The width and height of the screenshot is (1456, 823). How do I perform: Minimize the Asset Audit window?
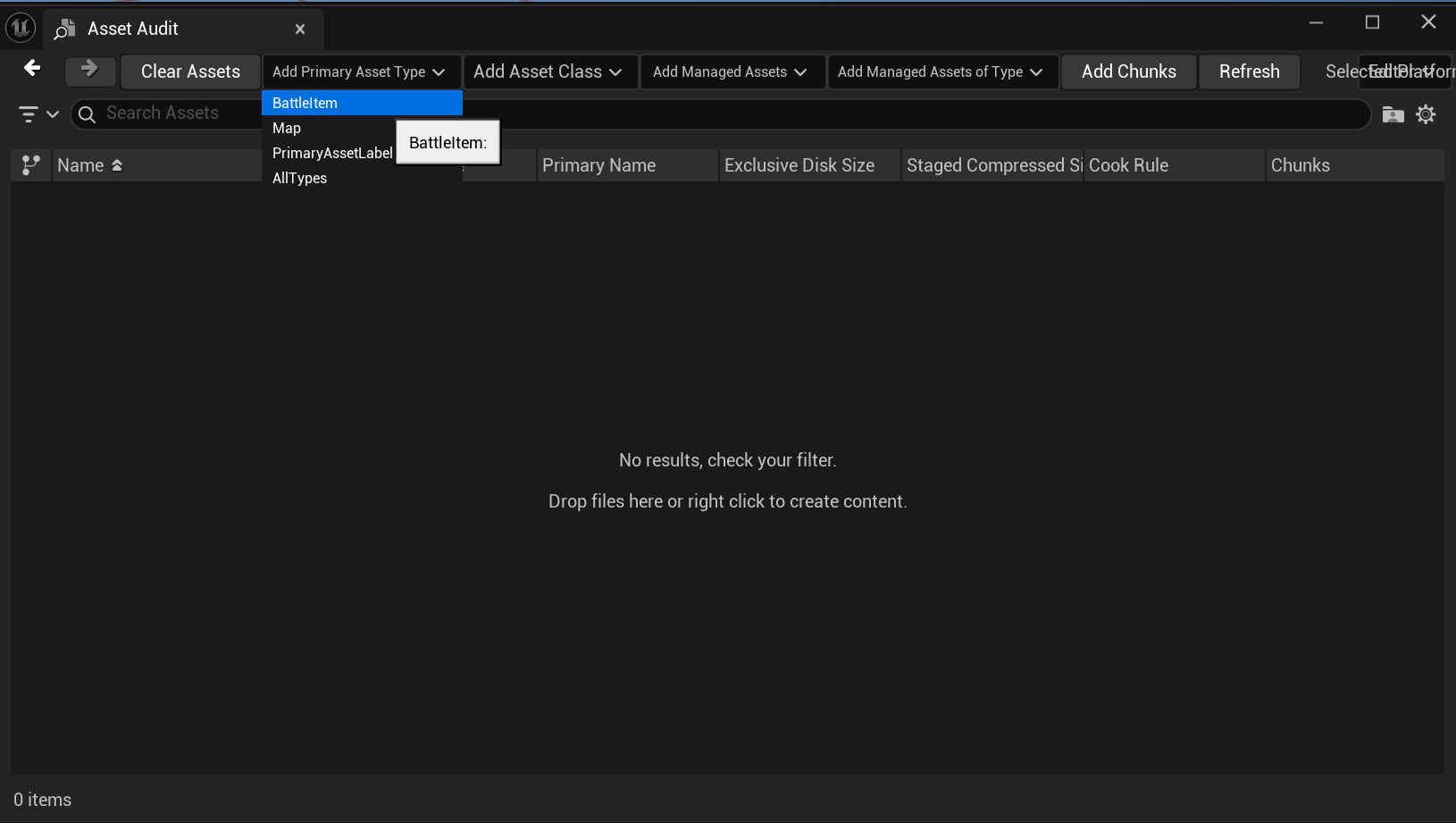[1316, 22]
